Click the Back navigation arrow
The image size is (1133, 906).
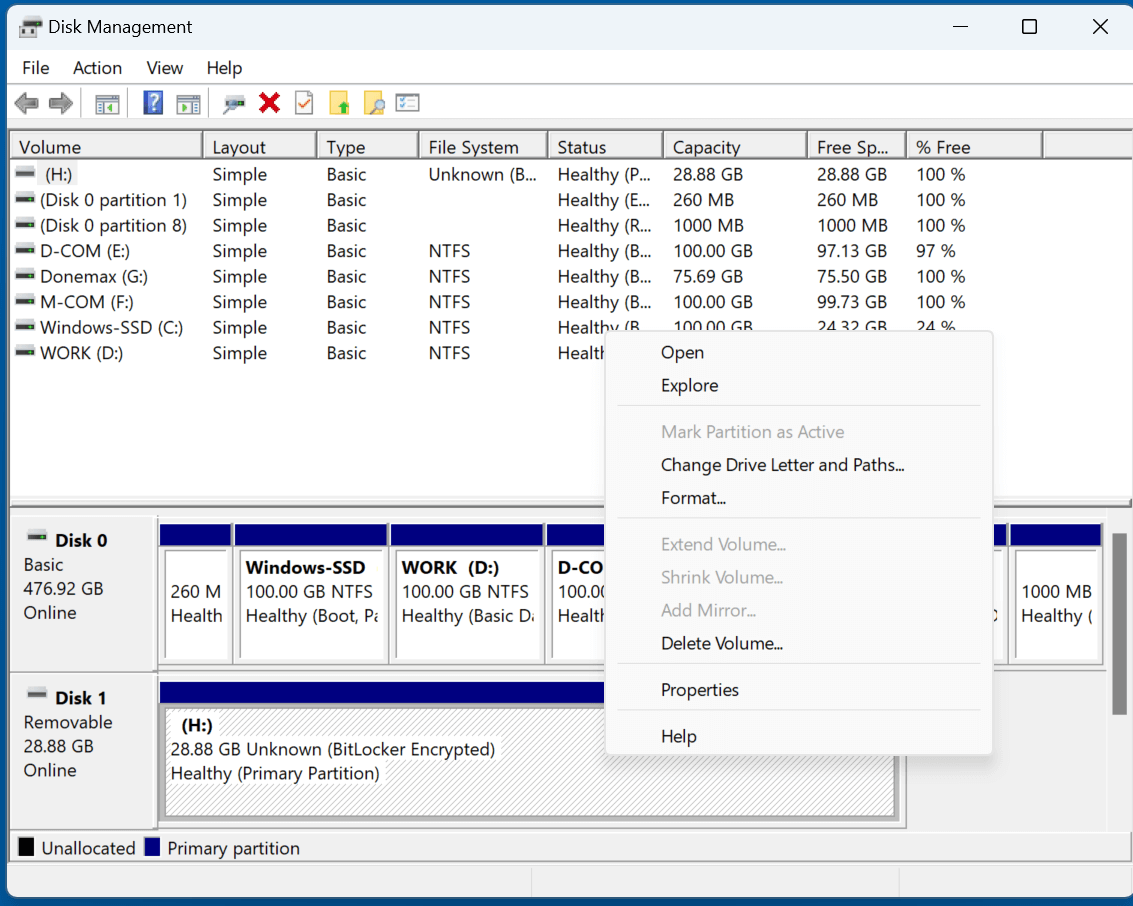tap(26, 102)
